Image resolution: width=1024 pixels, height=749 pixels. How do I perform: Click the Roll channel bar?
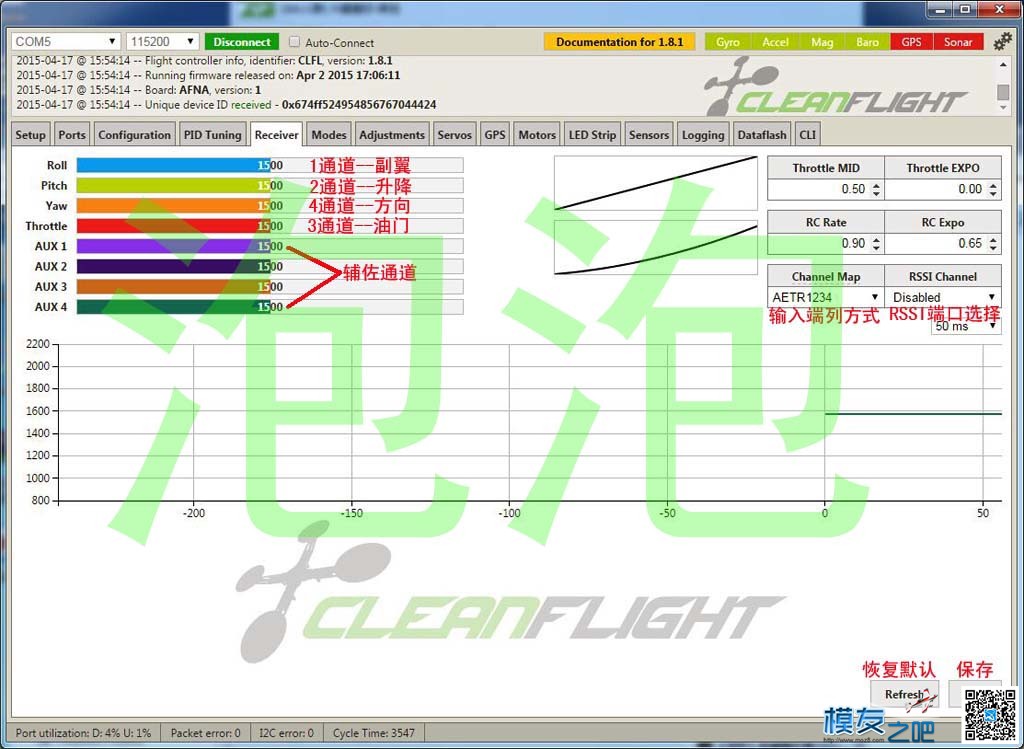coord(270,165)
